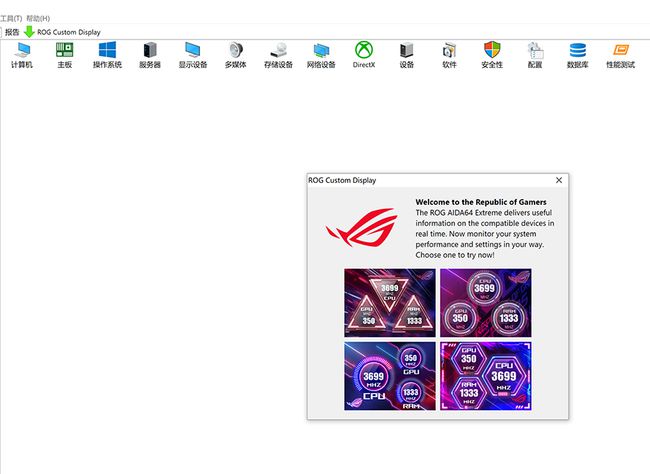This screenshot has width=650, height=474.
Task: Open the 数据库 (Database) category icon
Action: [x=578, y=55]
